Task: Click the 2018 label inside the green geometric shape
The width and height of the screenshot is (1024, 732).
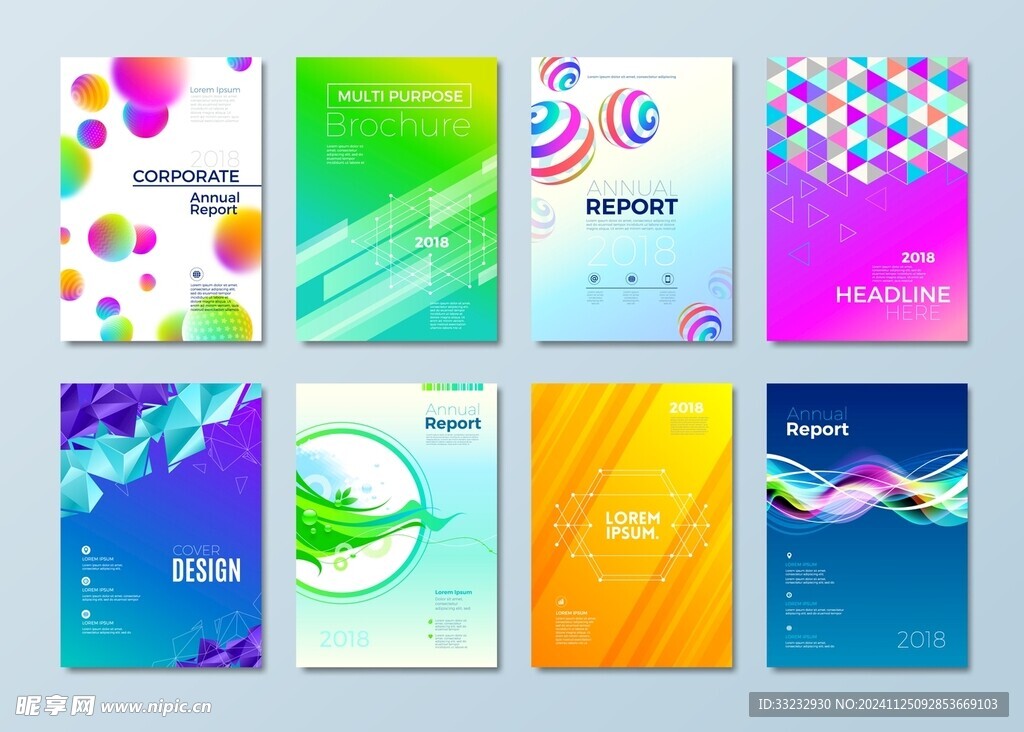Action: click(x=431, y=242)
